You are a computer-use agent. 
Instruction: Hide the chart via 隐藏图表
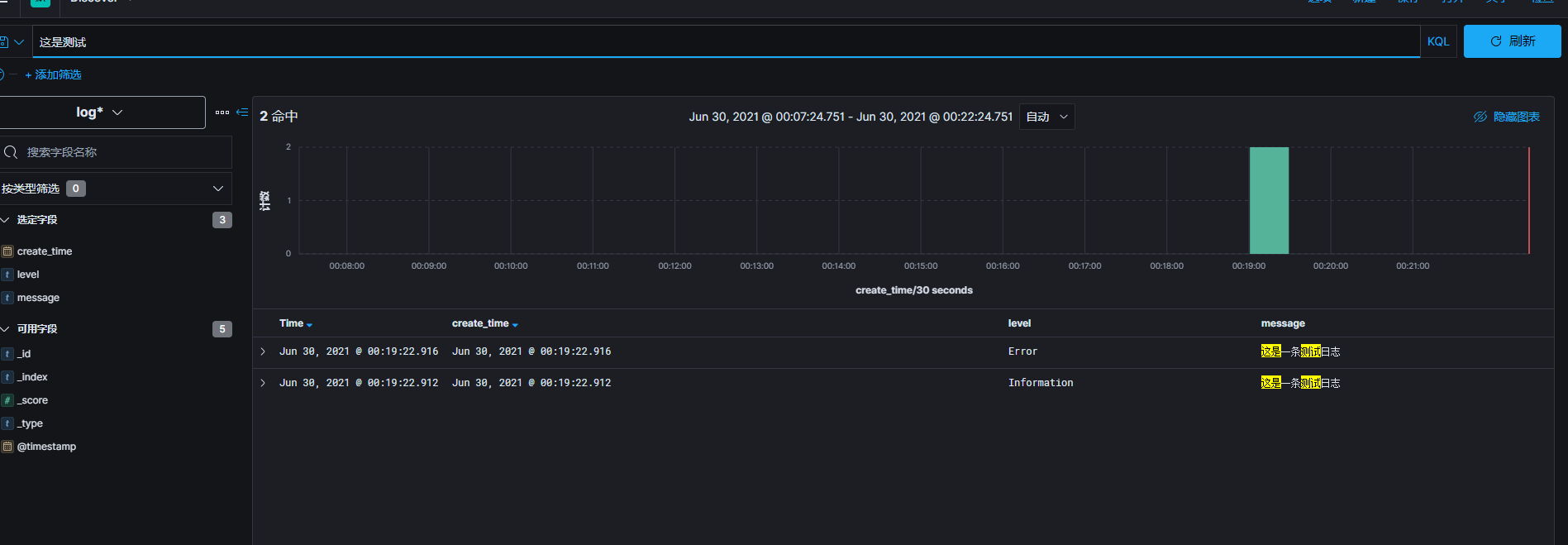point(1507,117)
